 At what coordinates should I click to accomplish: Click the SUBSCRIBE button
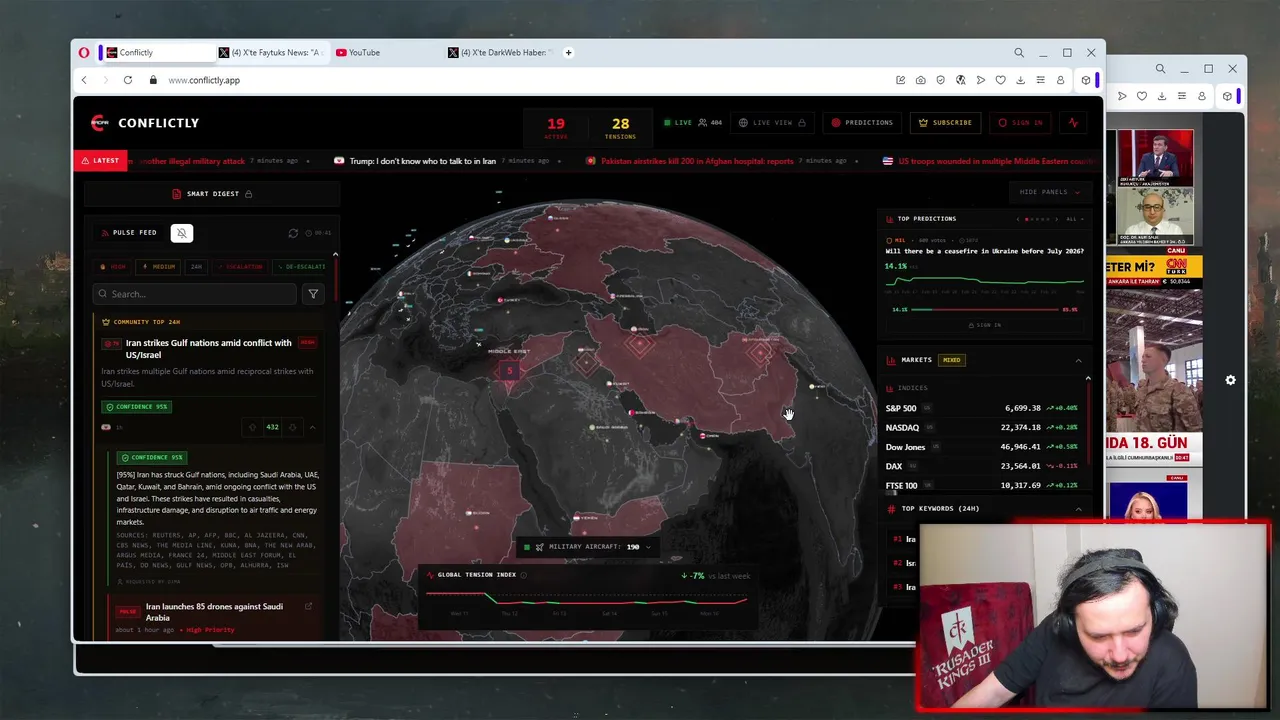click(x=945, y=123)
